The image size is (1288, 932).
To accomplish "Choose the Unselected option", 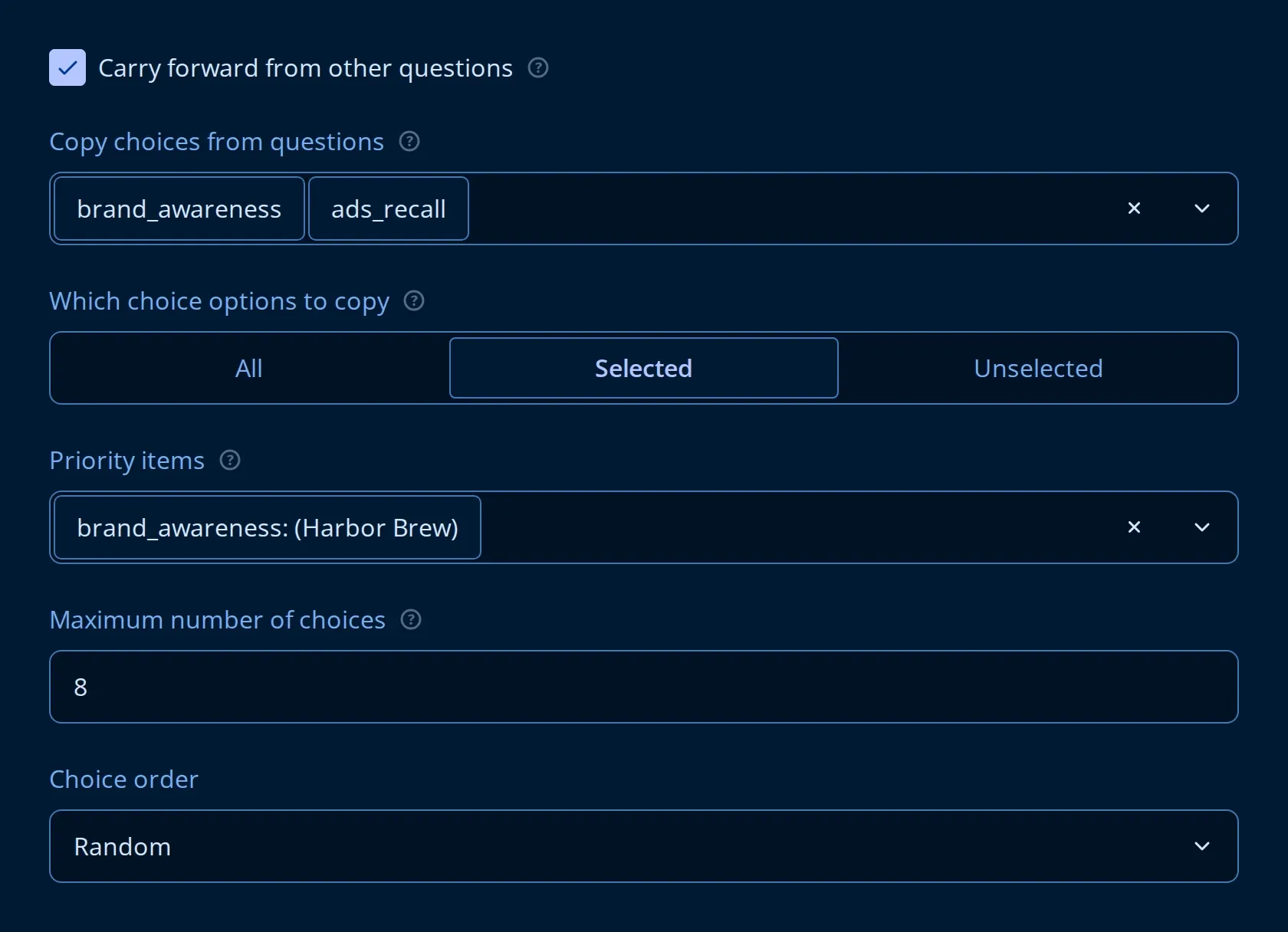I will (x=1038, y=368).
